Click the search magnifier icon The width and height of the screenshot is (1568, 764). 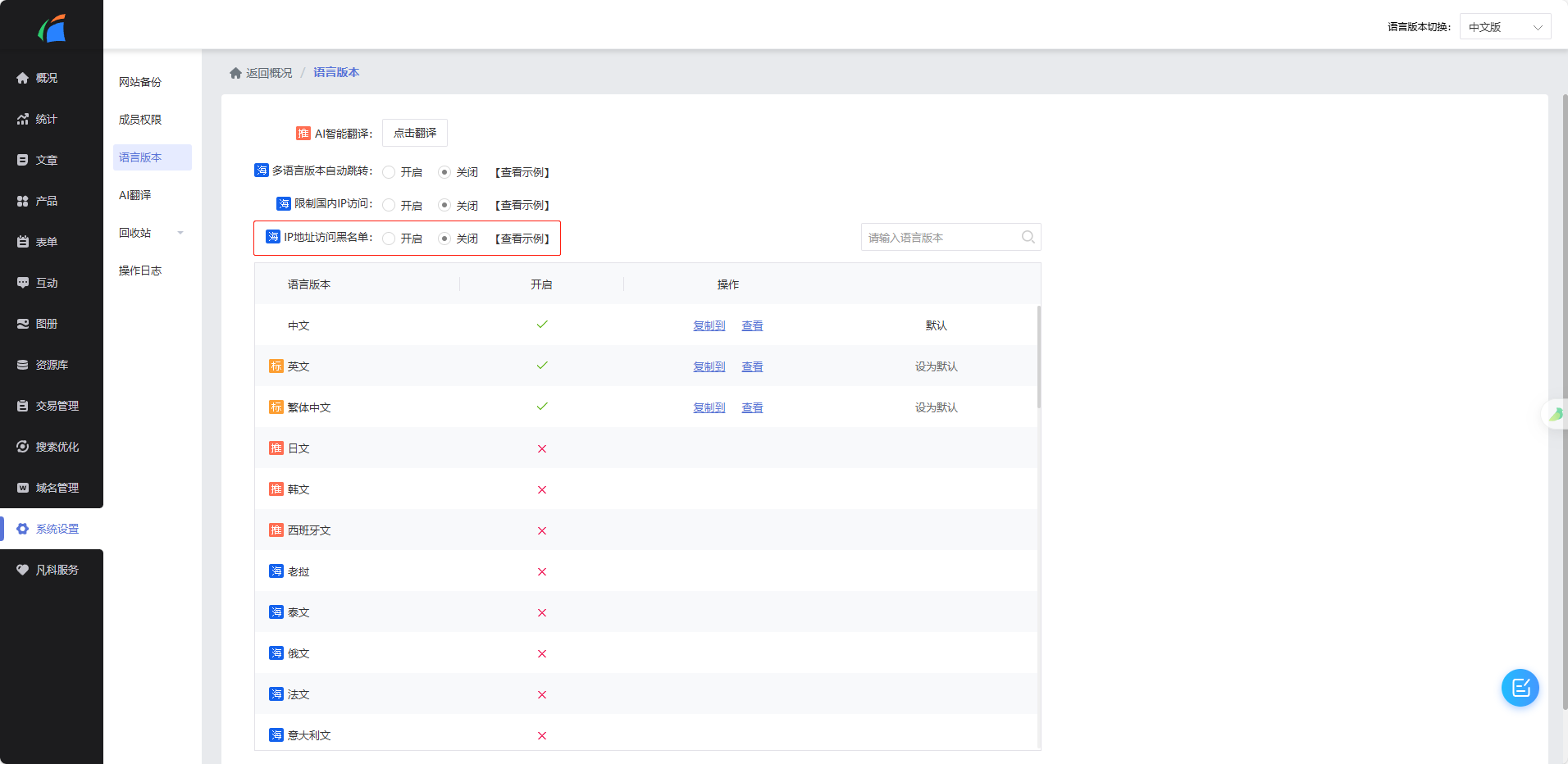[x=1028, y=237]
